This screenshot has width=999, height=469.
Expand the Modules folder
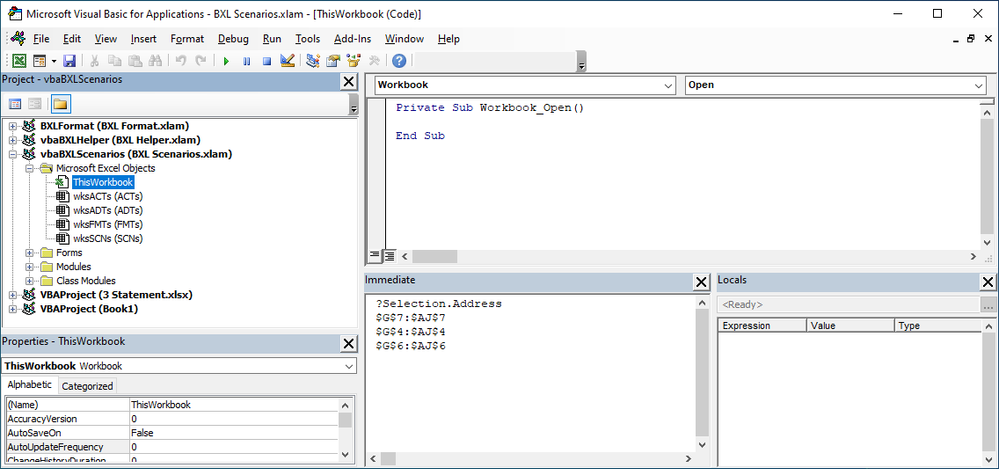29,267
